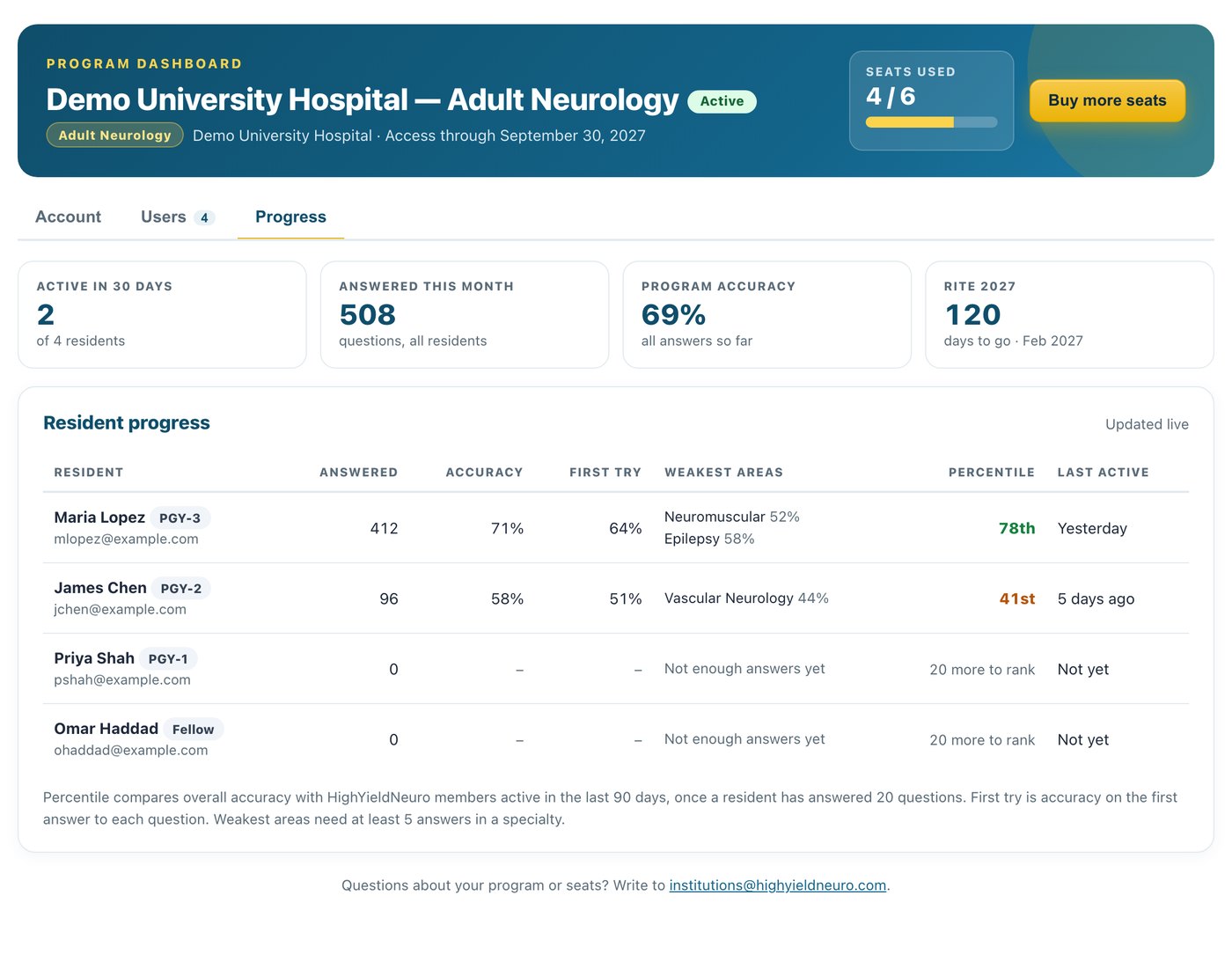Viewport: 1232px width, 976px height.
Task: Click the pshah@example.com email
Action: click(x=122, y=680)
